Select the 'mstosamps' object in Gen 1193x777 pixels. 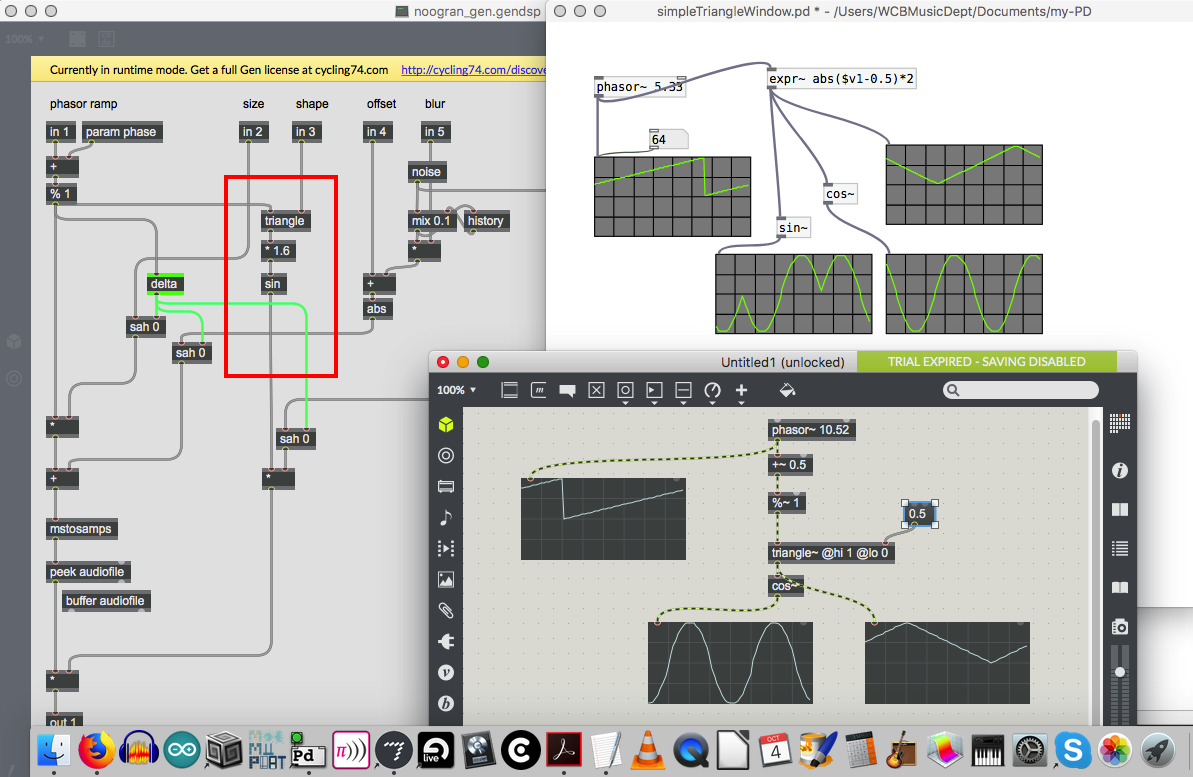(x=81, y=529)
